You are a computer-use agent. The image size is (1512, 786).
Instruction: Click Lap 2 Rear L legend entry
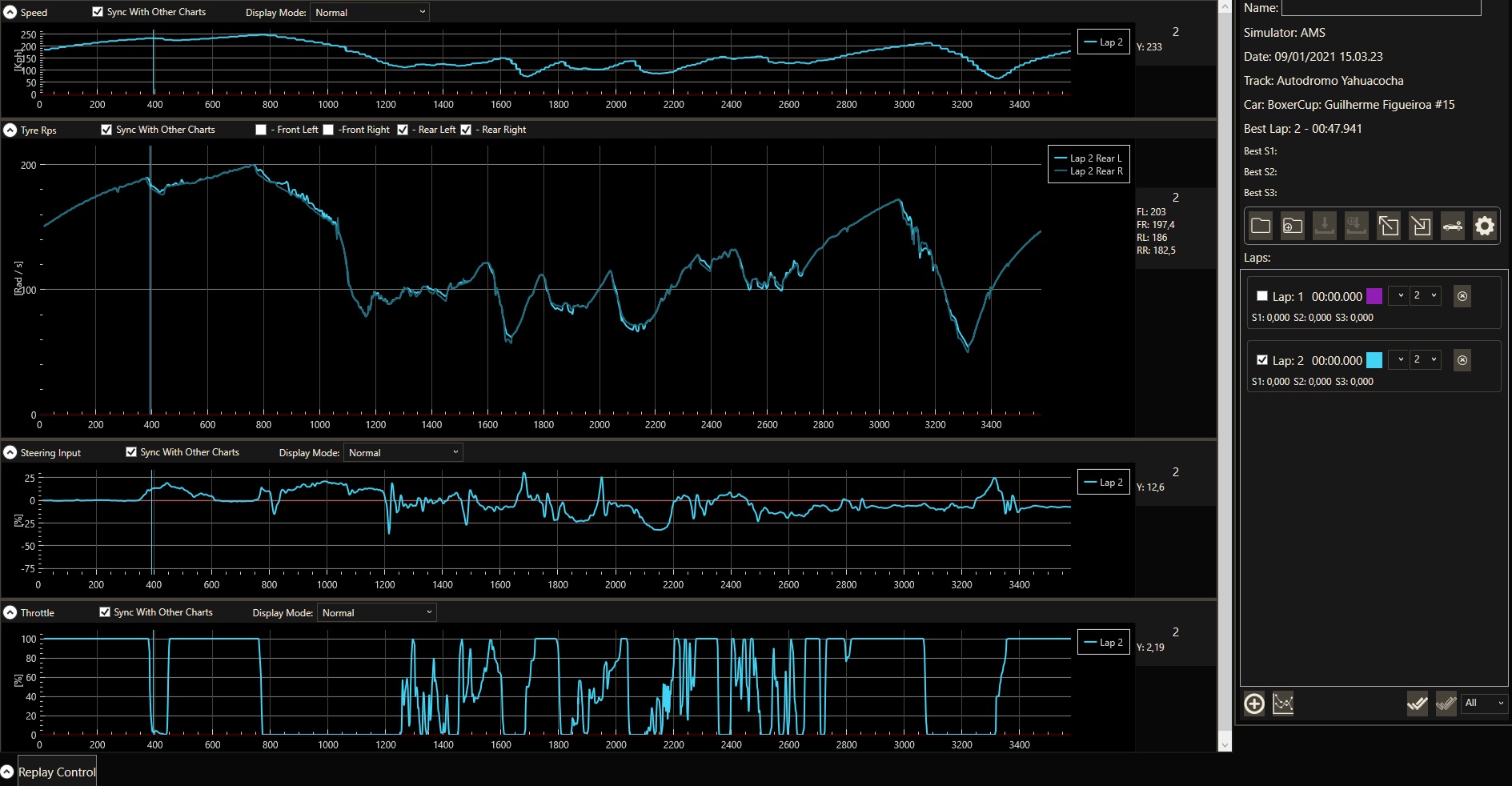1089,158
